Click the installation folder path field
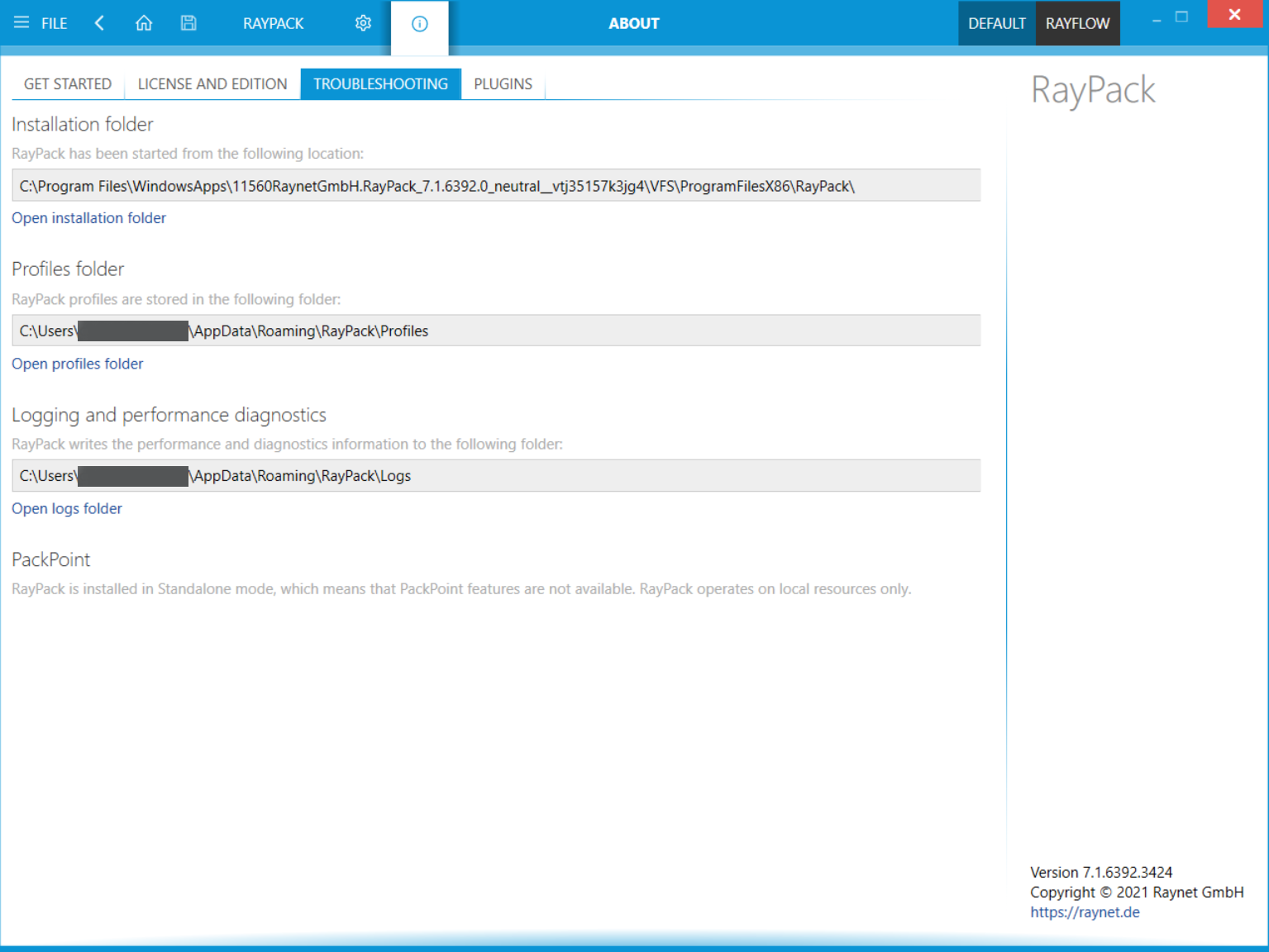1269x952 pixels. coord(496,186)
